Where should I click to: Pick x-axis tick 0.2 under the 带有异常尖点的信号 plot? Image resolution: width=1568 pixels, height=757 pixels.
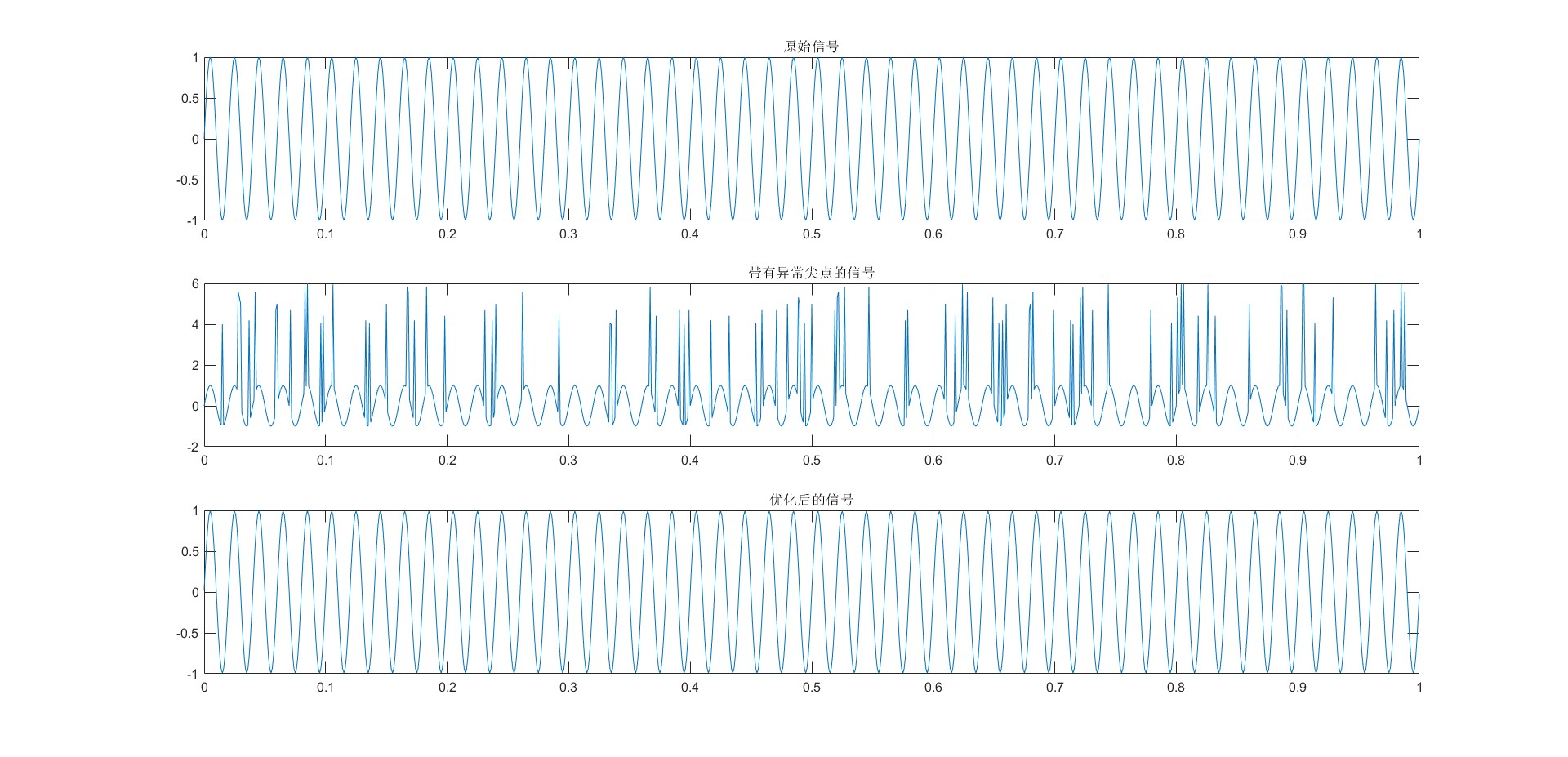tap(448, 461)
